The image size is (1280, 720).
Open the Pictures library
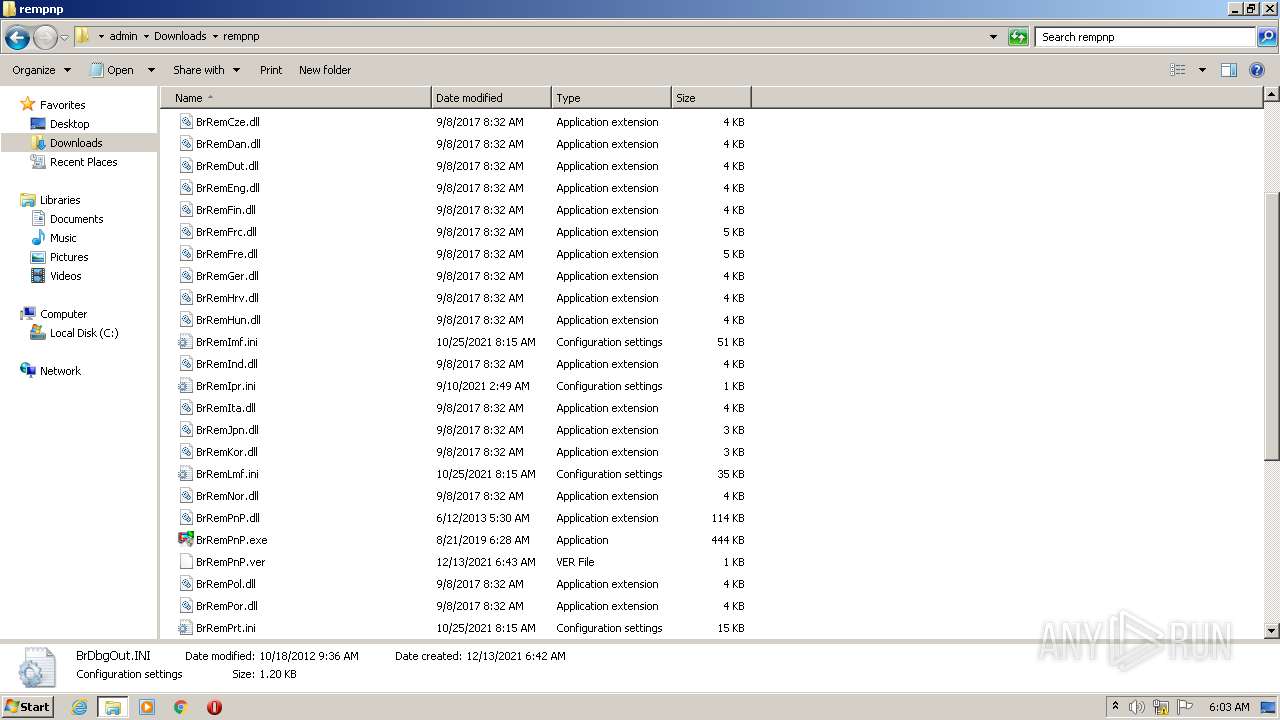pyautogui.click(x=69, y=257)
